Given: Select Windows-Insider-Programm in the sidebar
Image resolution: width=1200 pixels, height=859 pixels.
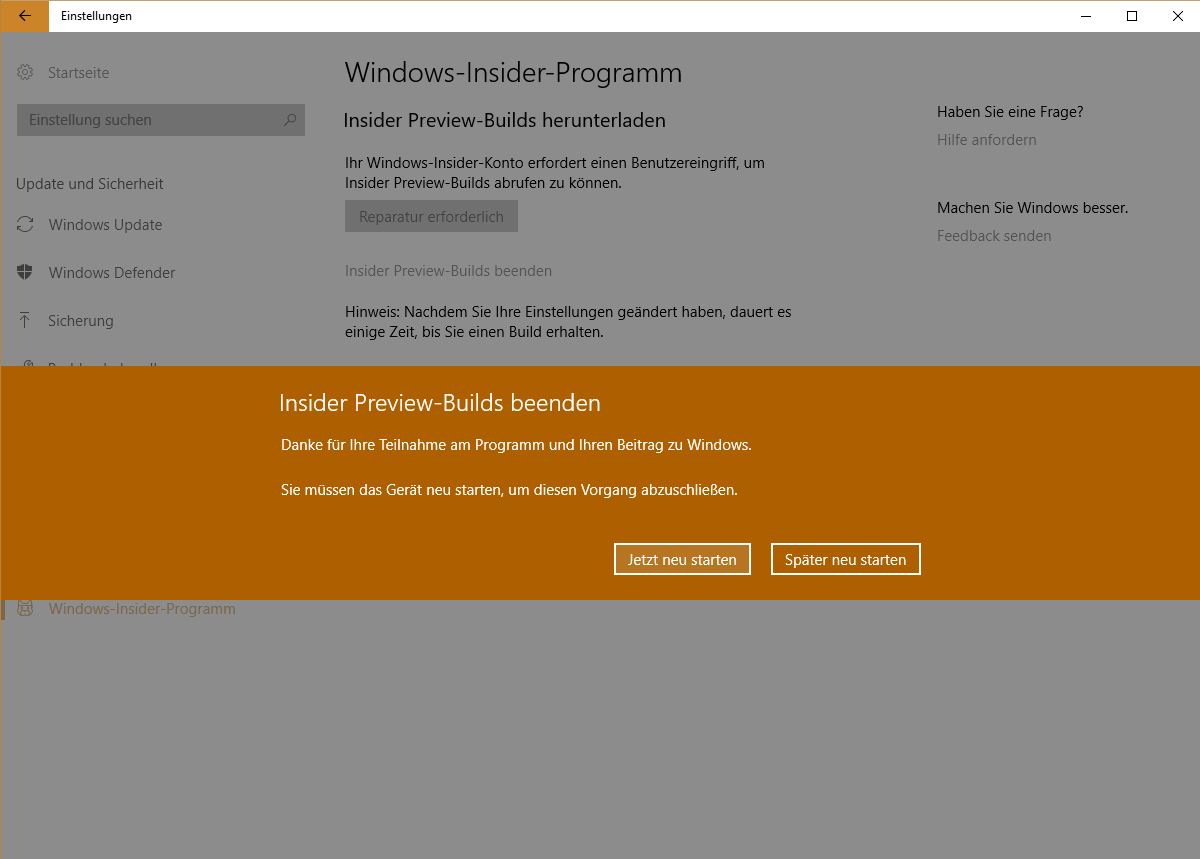Looking at the screenshot, I should (x=142, y=608).
